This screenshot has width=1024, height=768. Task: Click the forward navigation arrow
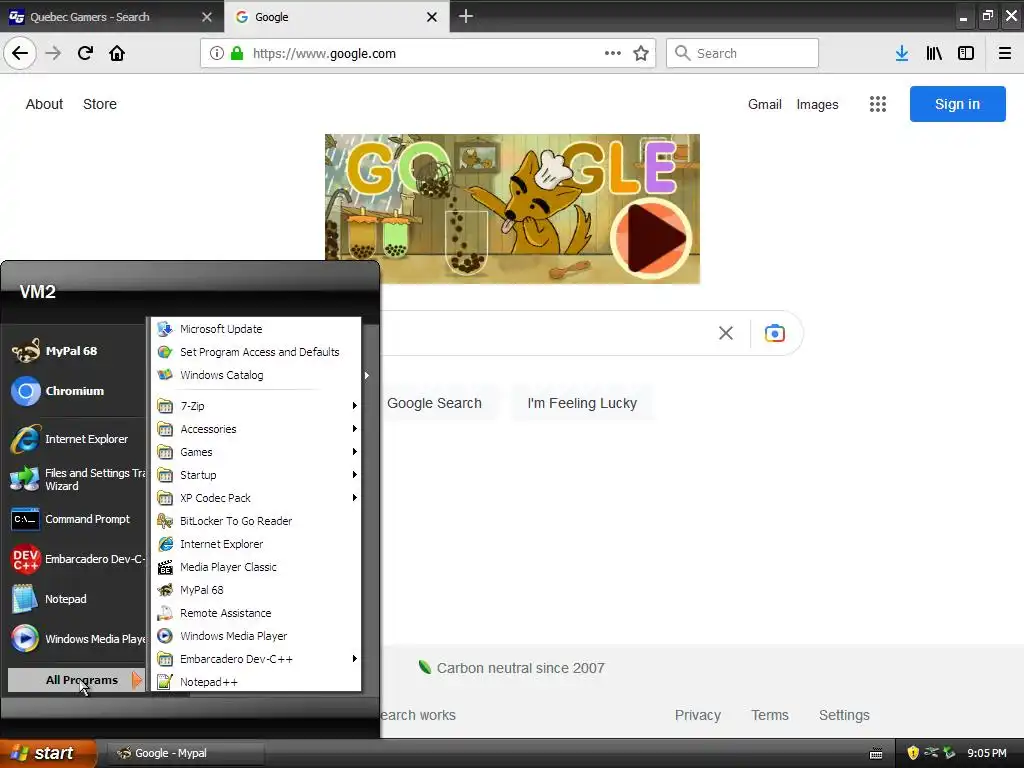point(53,53)
